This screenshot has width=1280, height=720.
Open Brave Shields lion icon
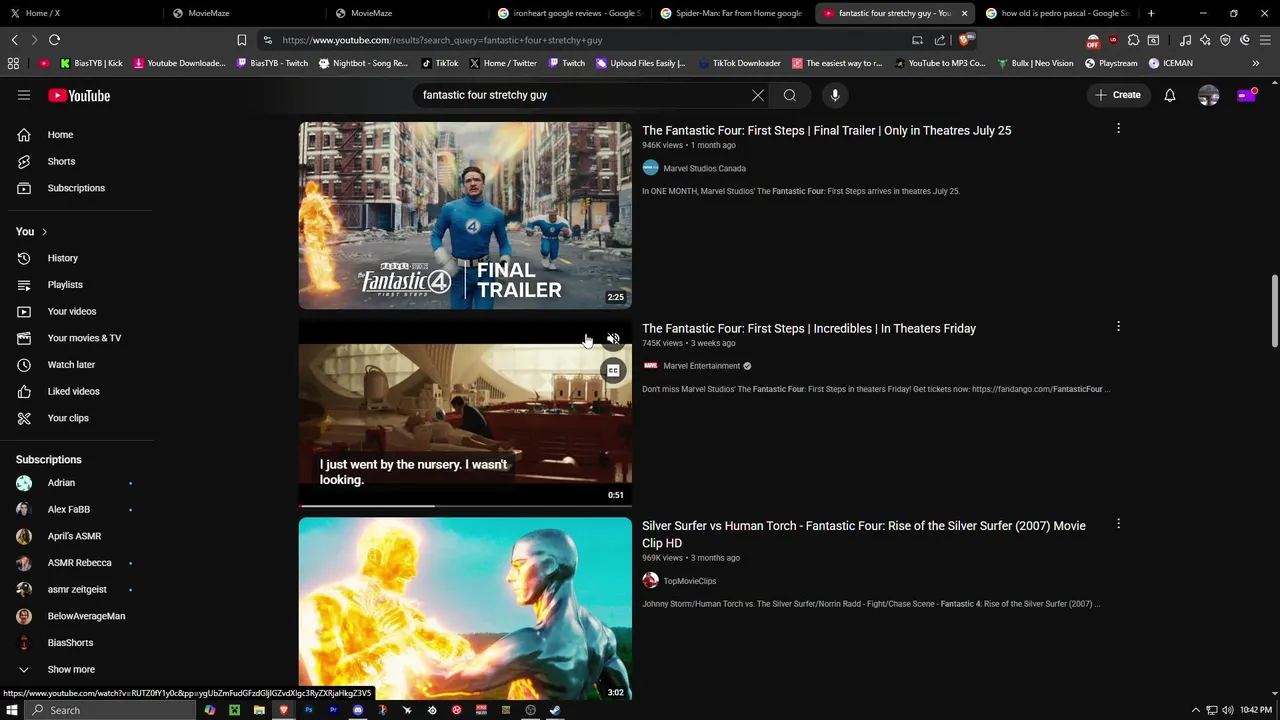click(964, 40)
